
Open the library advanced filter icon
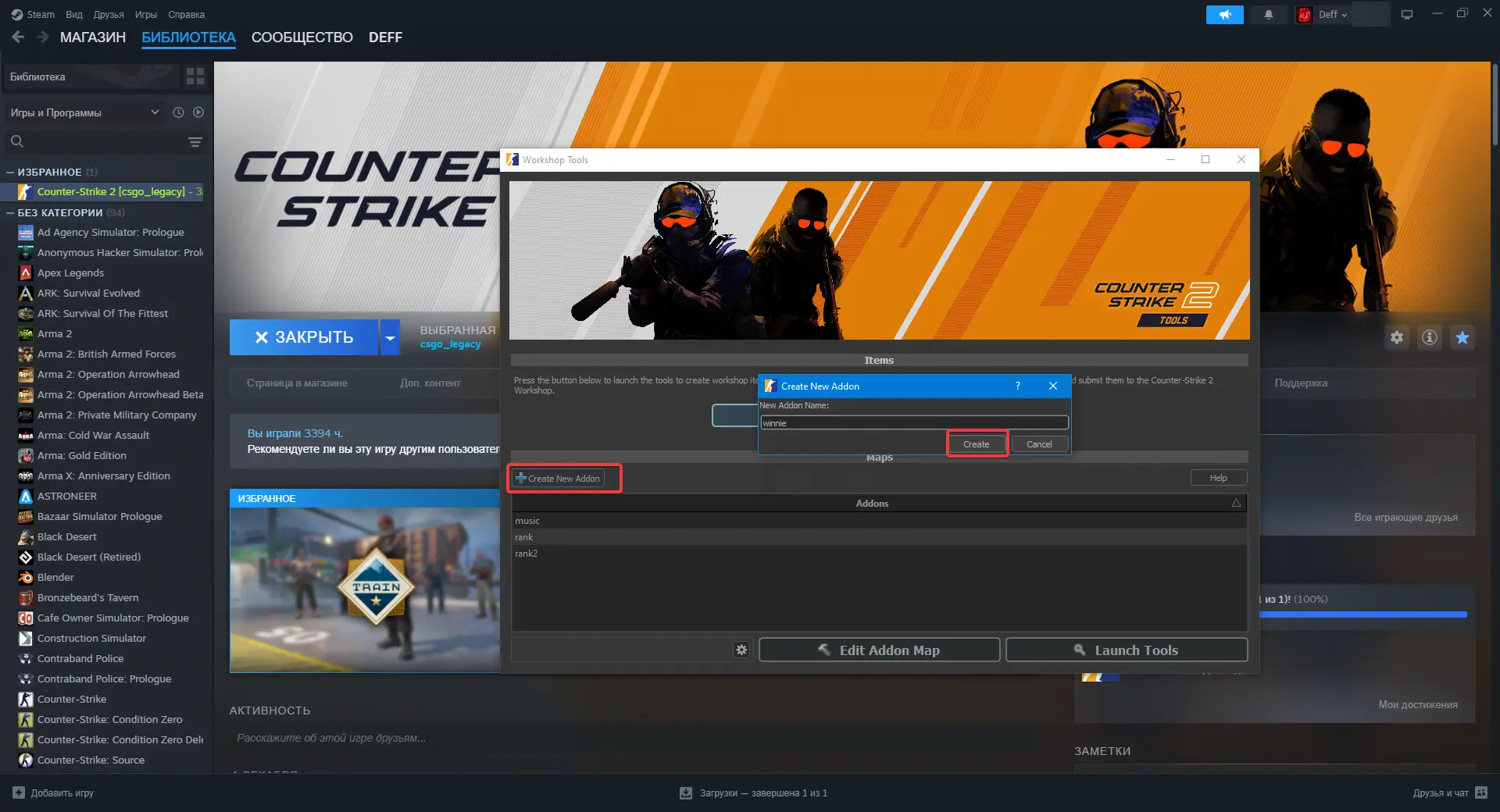195,141
